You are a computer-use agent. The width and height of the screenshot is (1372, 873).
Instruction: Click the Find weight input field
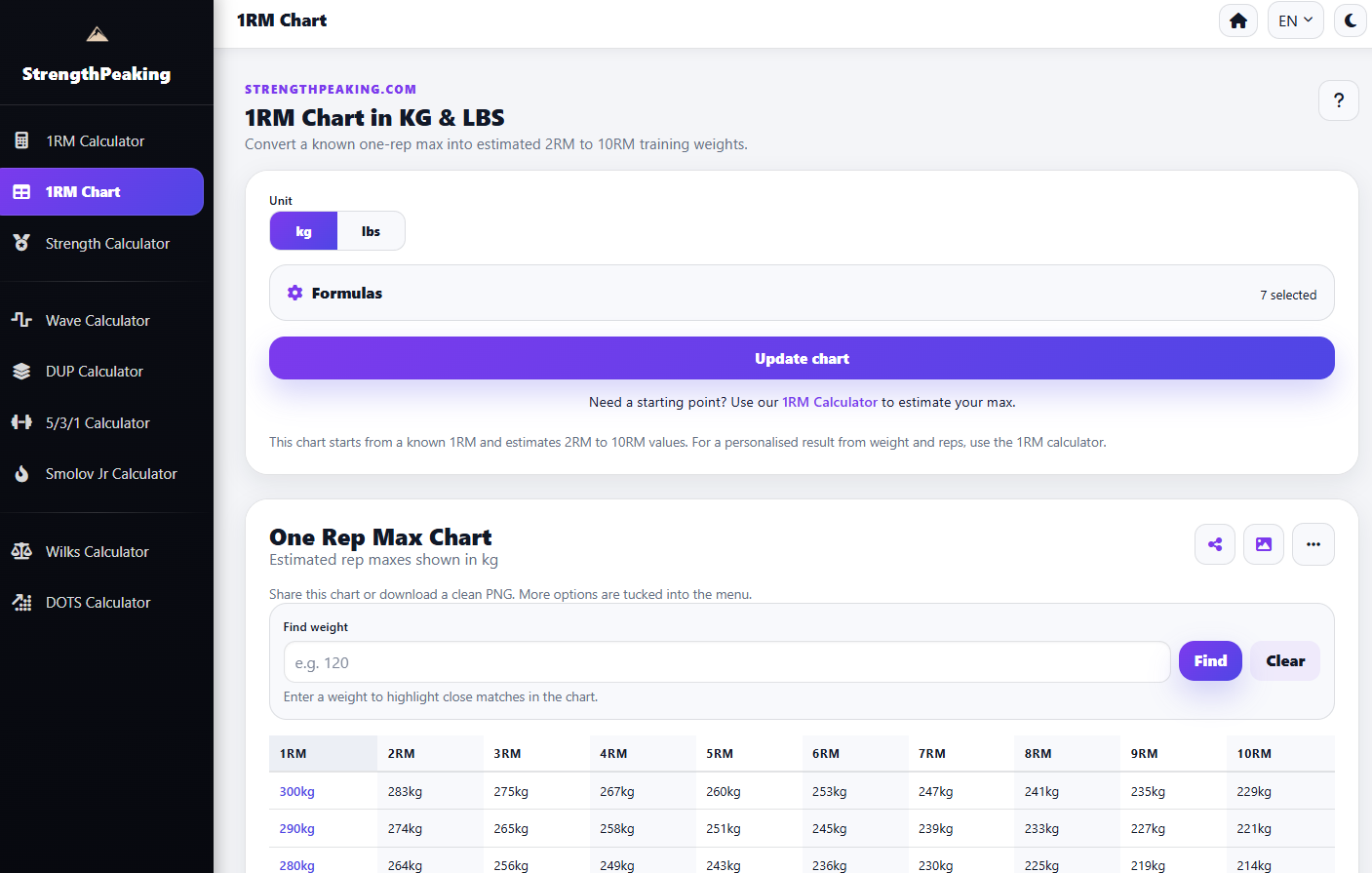[x=726, y=662]
